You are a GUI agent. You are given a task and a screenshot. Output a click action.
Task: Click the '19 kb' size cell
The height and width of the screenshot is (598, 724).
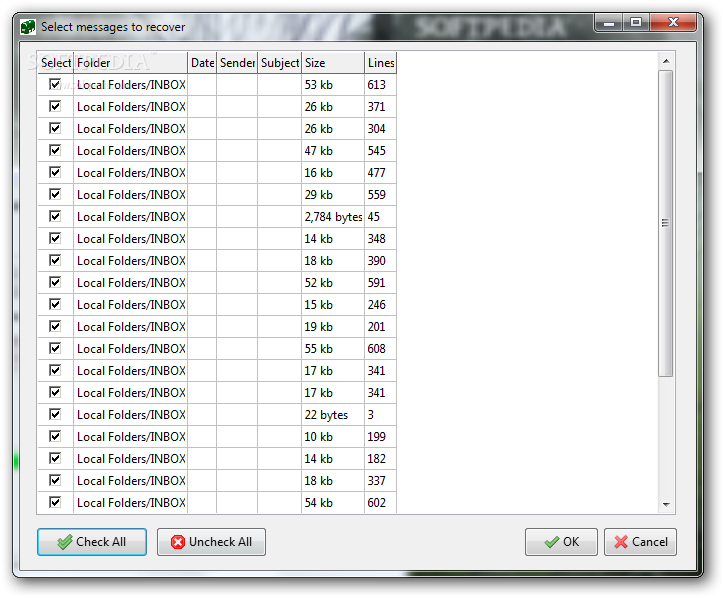pos(333,326)
